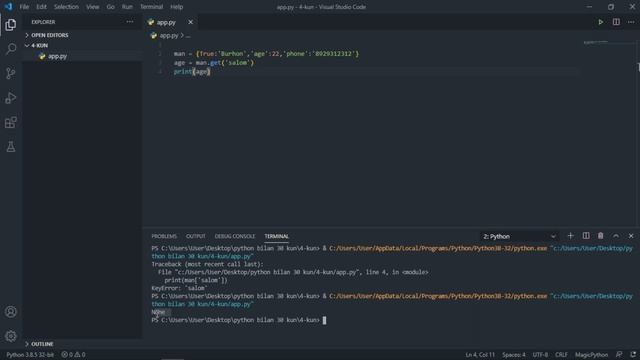640x360 pixels.
Task: Open the Manage gear icon
Action: tap(11, 336)
